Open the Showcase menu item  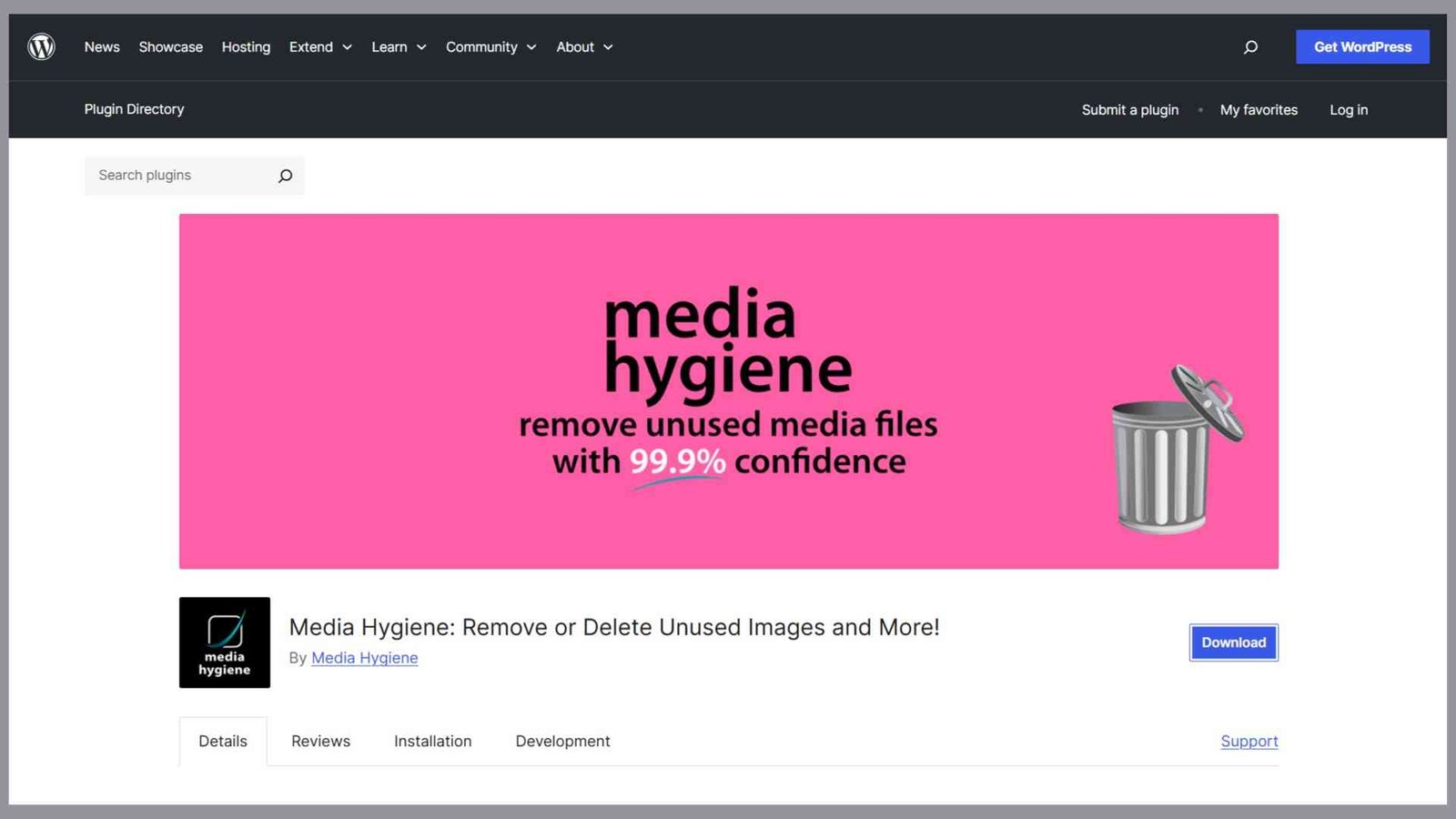[x=171, y=47]
